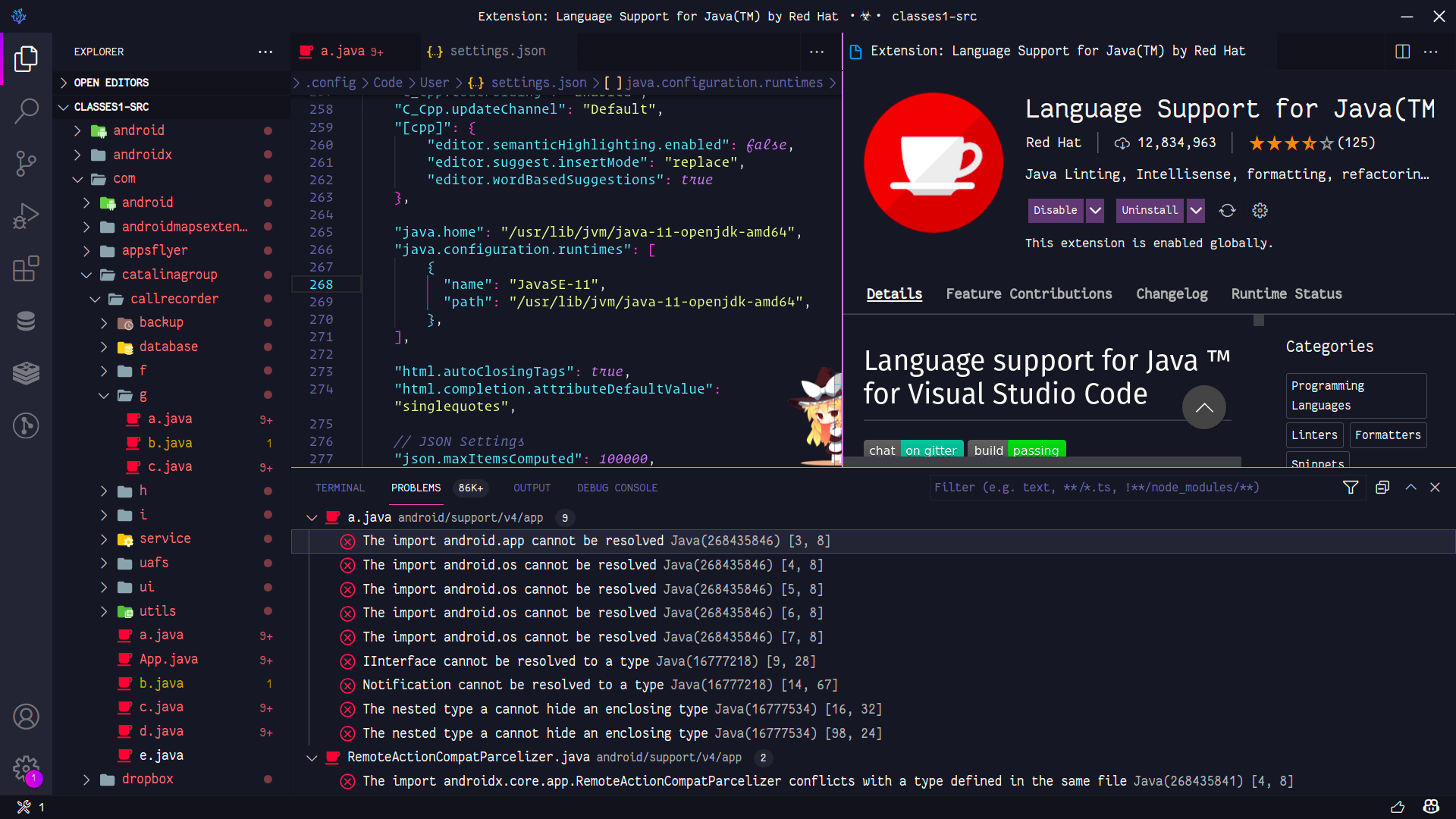Click the reload icon next to Uninstall

[x=1228, y=211]
